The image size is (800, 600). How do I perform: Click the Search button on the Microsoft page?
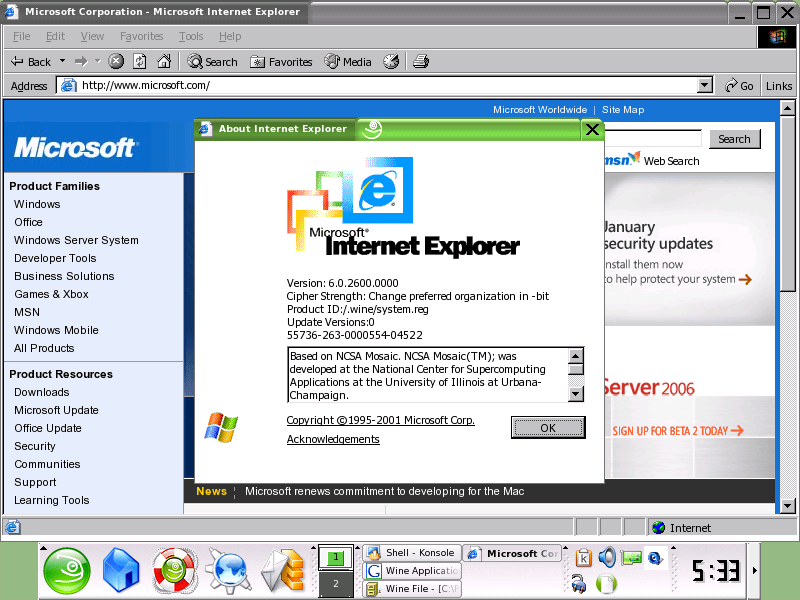pos(734,139)
